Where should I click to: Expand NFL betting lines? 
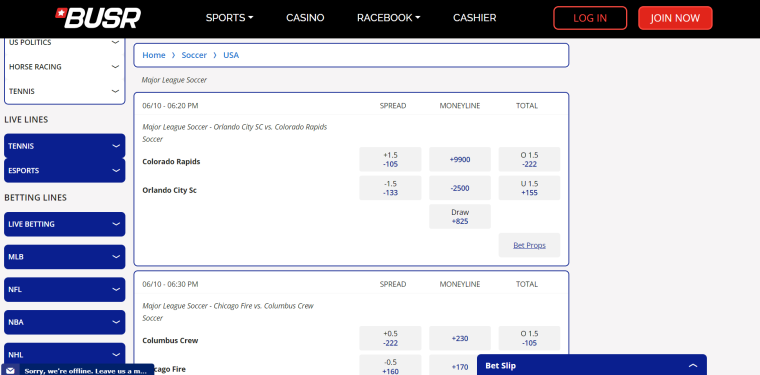[64, 289]
